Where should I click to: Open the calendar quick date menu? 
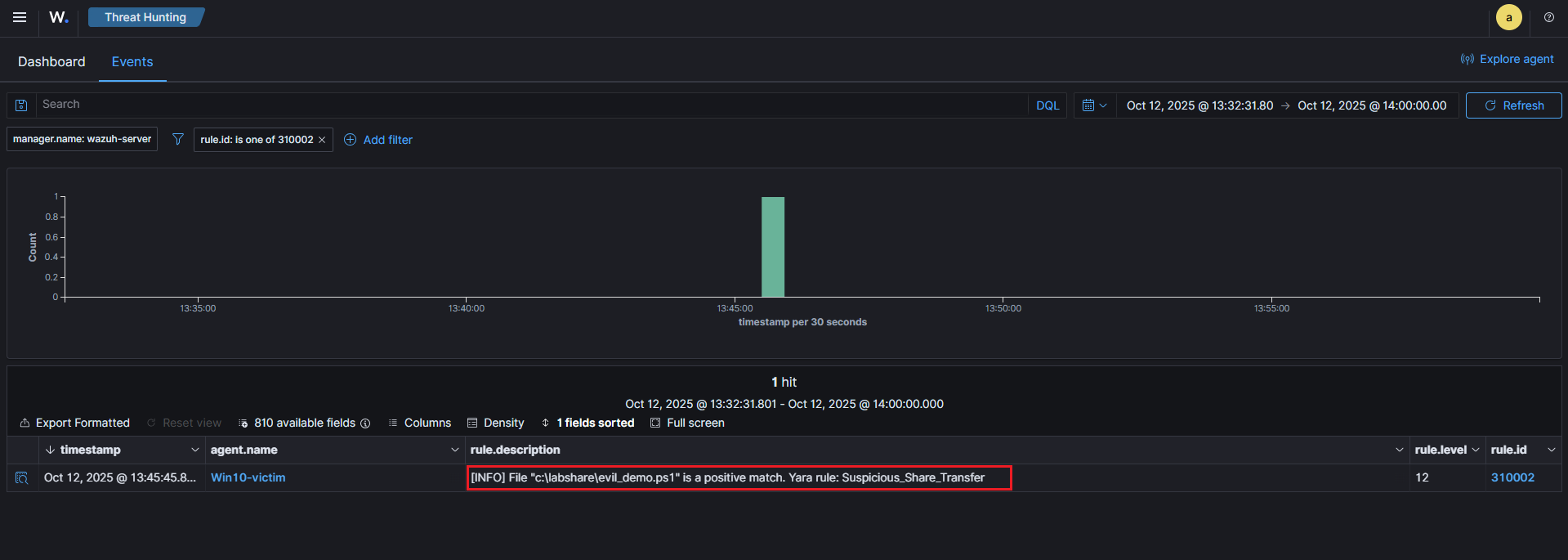(1093, 105)
